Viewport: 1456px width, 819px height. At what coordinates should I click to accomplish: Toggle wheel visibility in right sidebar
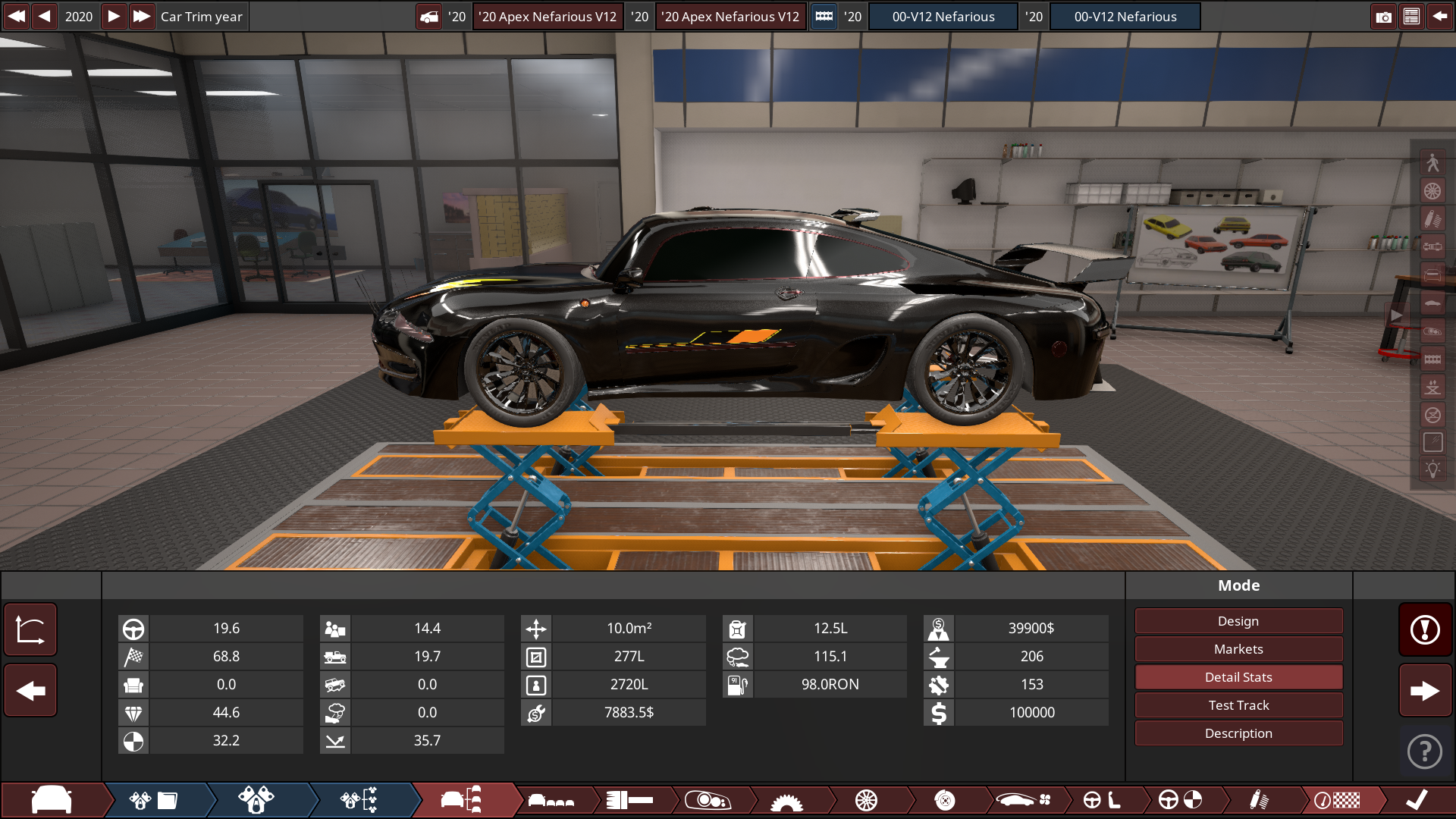(1432, 191)
